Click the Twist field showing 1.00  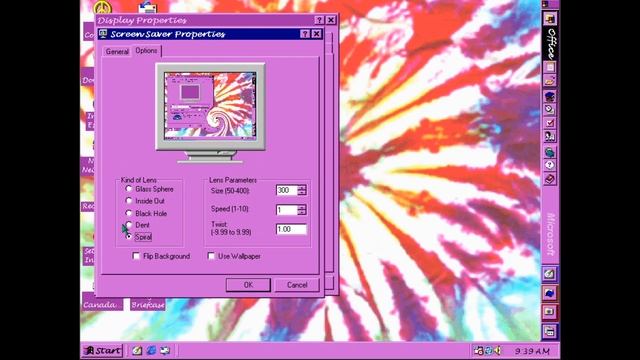point(291,229)
